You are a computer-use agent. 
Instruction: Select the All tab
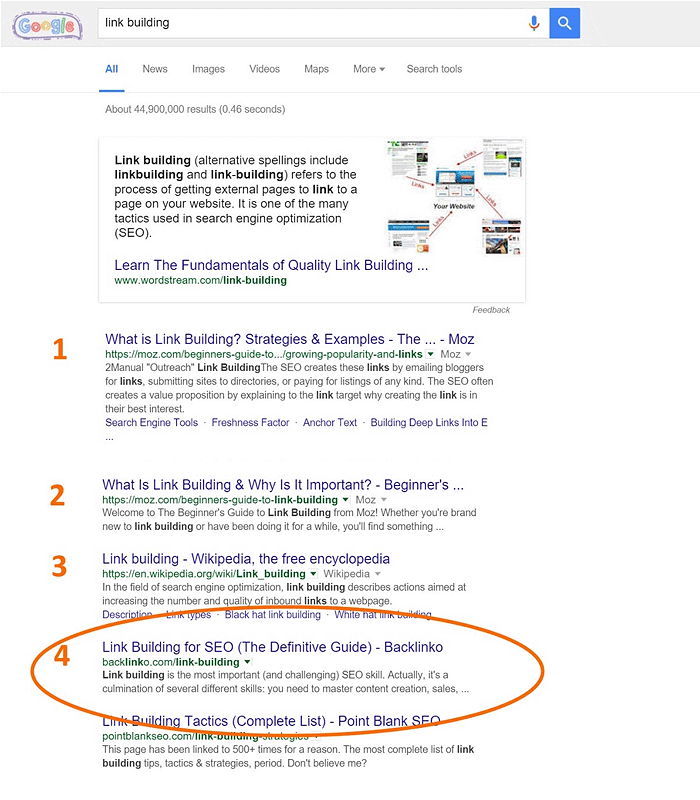112,69
